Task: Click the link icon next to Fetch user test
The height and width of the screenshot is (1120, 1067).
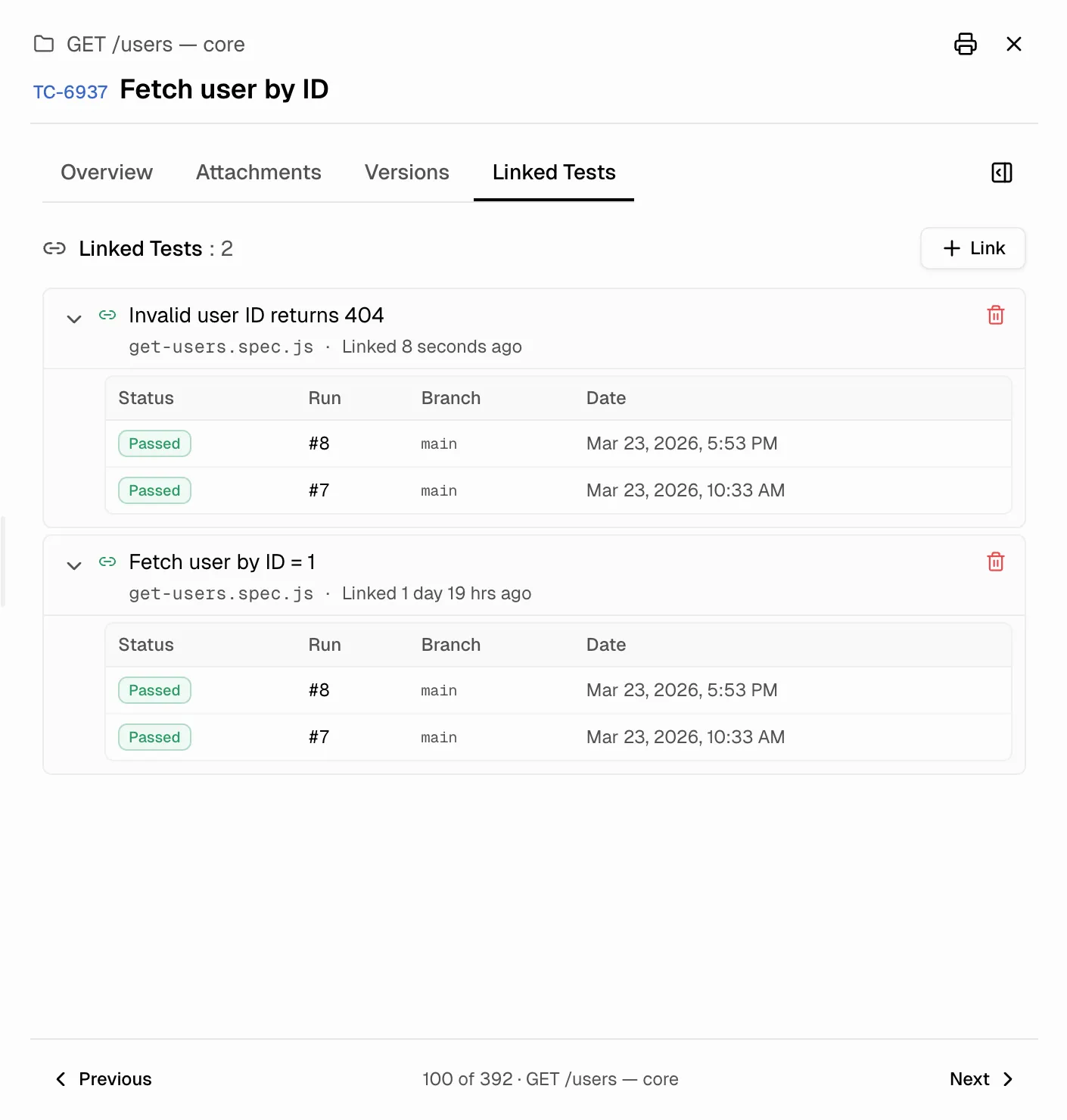Action: [x=107, y=562]
